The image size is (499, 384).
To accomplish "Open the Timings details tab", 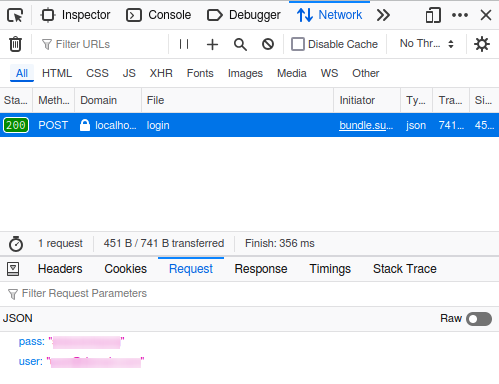I will point(330,269).
